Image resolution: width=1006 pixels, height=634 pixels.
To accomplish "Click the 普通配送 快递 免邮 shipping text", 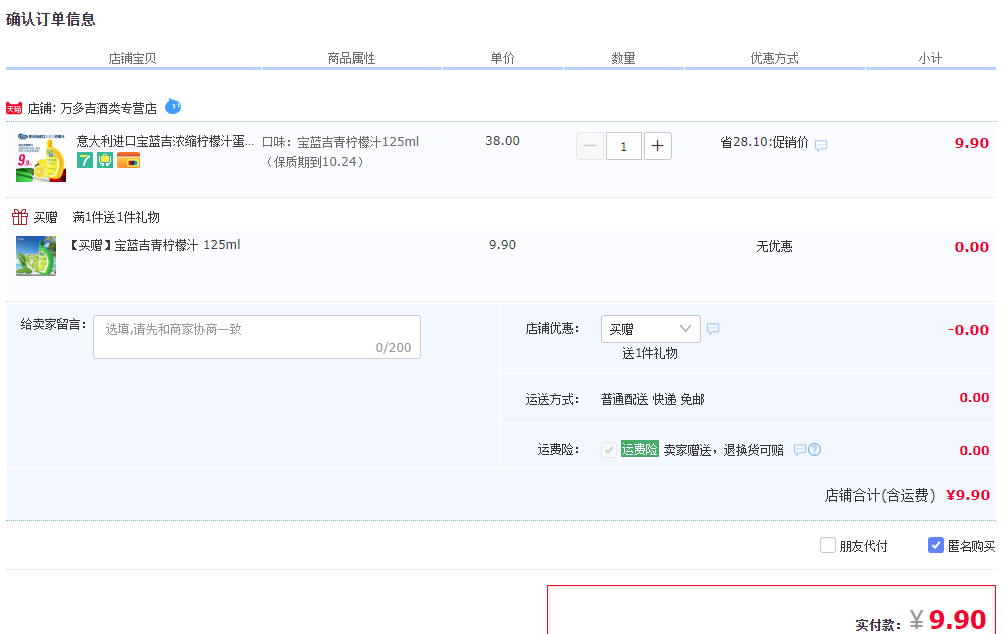I will (x=652, y=400).
